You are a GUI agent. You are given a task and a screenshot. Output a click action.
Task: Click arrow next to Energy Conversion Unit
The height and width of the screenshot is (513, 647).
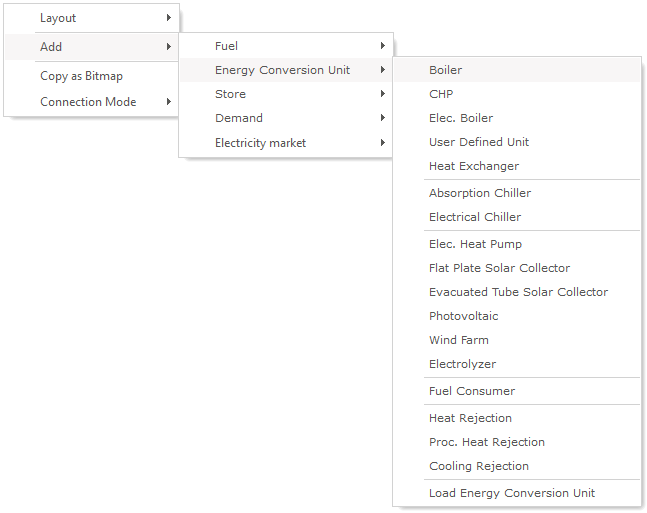point(383,69)
